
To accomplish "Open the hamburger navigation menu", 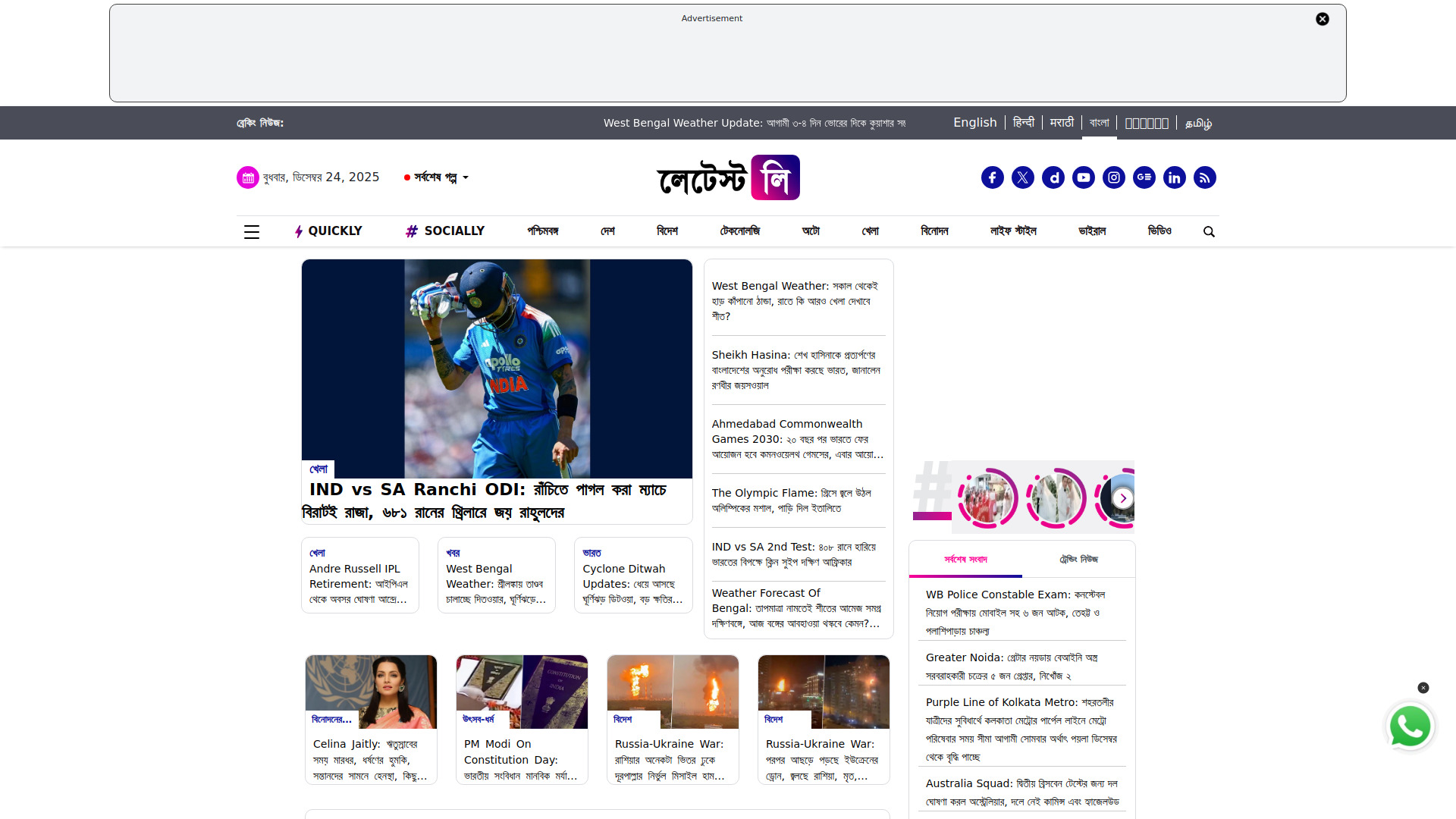I will pyautogui.click(x=251, y=231).
